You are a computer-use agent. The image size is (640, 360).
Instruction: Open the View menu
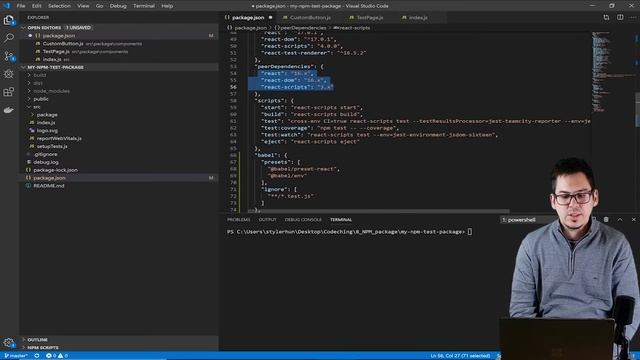[83, 6]
